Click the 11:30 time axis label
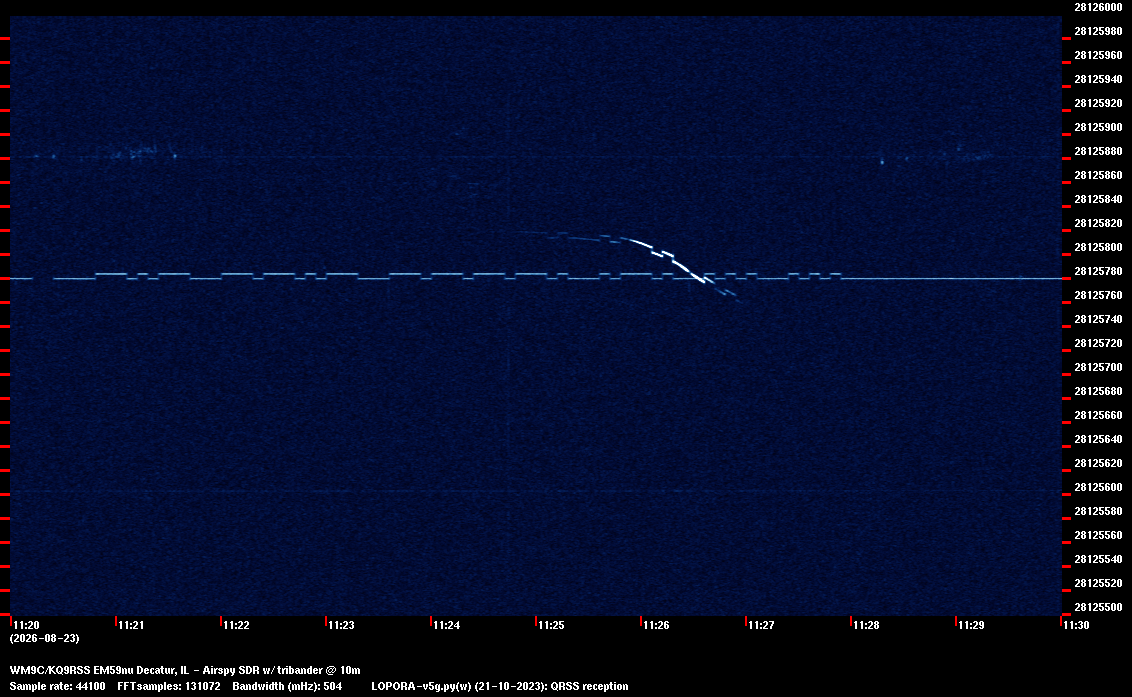The width and height of the screenshot is (1132, 697). click(x=1076, y=625)
